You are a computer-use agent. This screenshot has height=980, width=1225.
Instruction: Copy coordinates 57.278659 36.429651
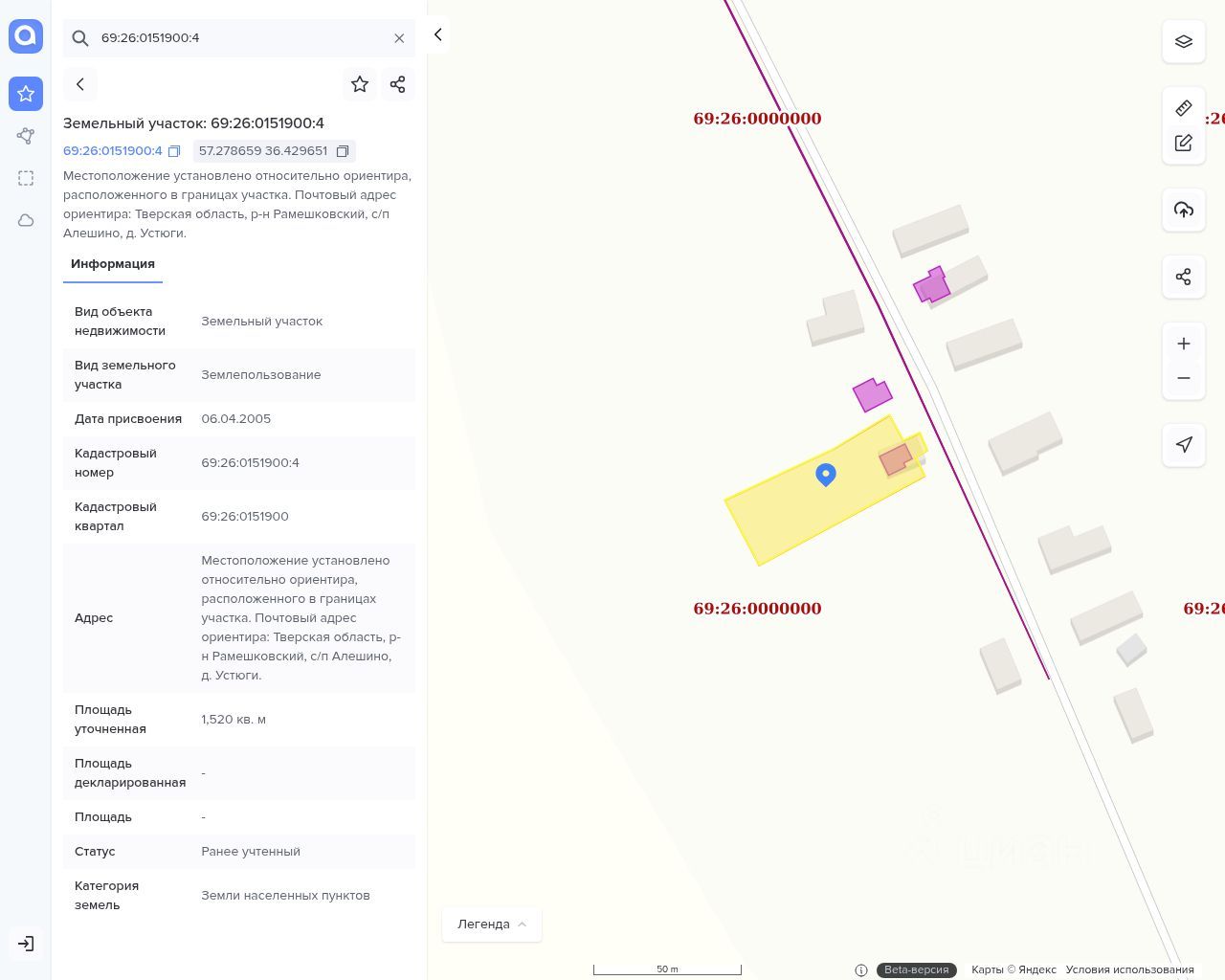click(x=342, y=151)
